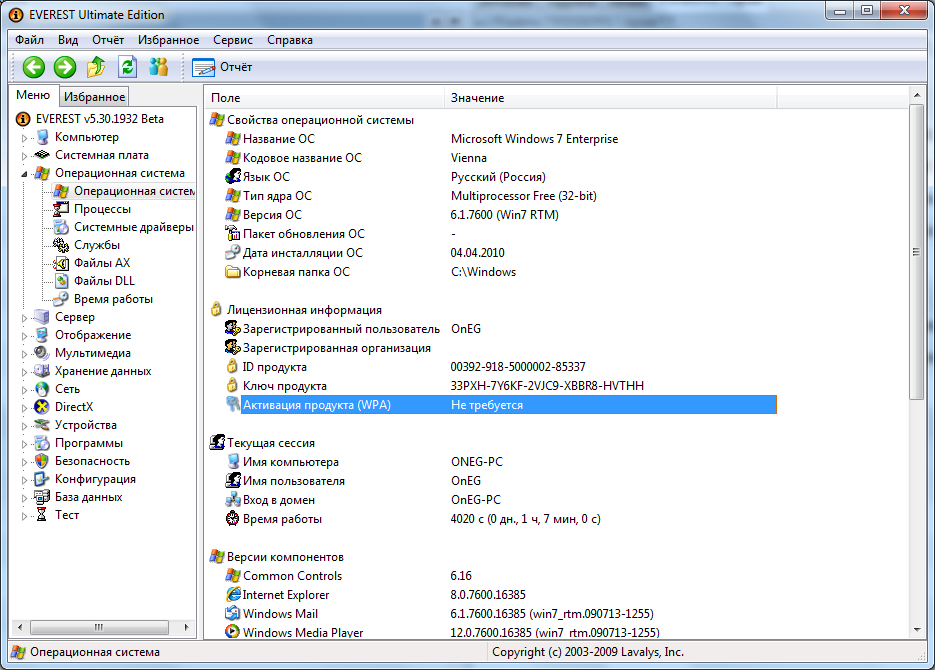This screenshot has height=670, width=935.
Task: Expand the Устройства tree node
Action: coord(24,426)
